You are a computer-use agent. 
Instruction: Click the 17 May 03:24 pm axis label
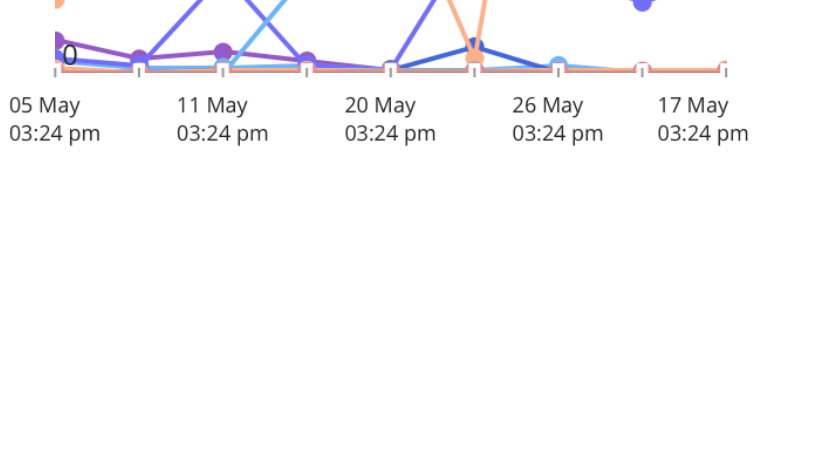click(x=702, y=119)
